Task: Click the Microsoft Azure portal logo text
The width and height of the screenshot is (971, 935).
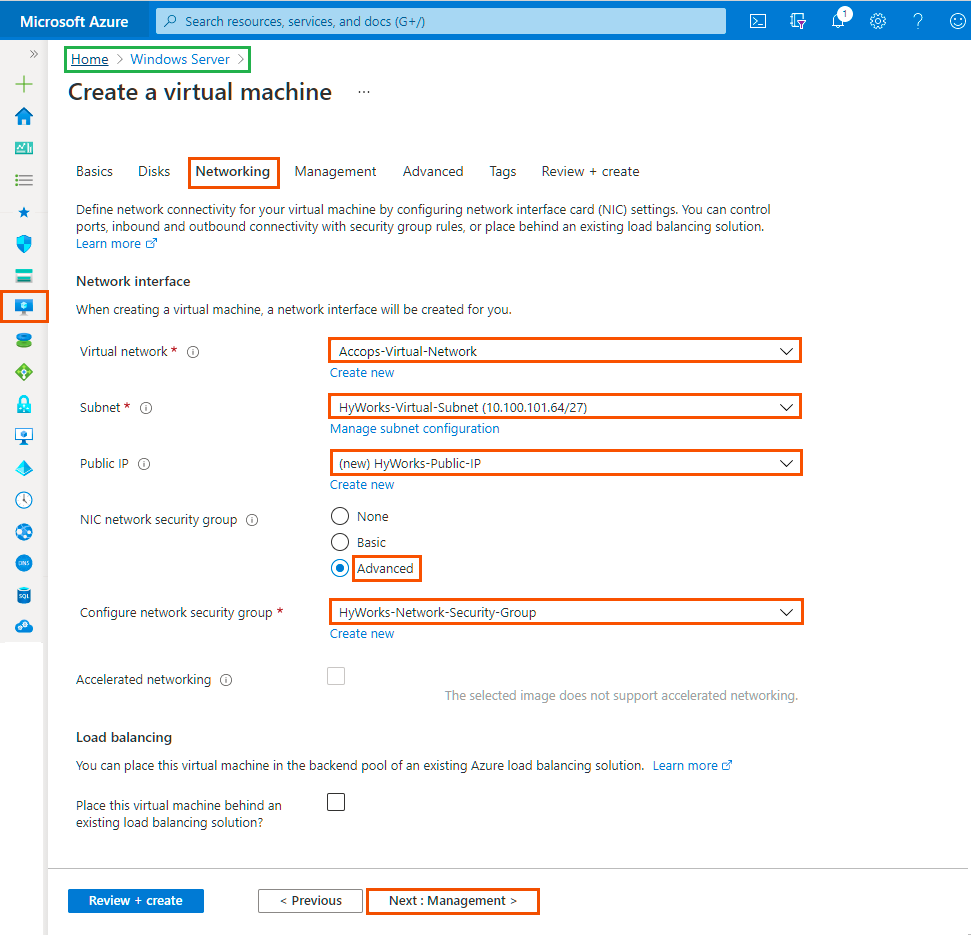Action: coord(74,22)
